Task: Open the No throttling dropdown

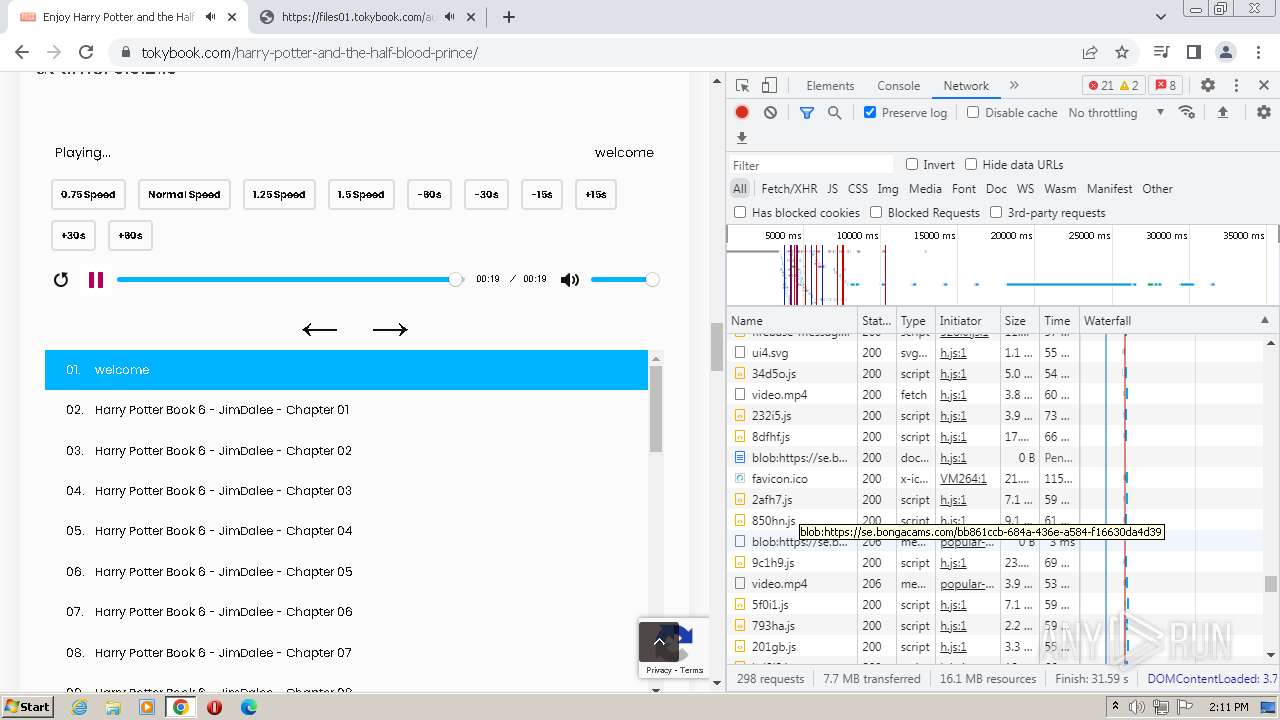Action: pyautogui.click(x=1116, y=113)
